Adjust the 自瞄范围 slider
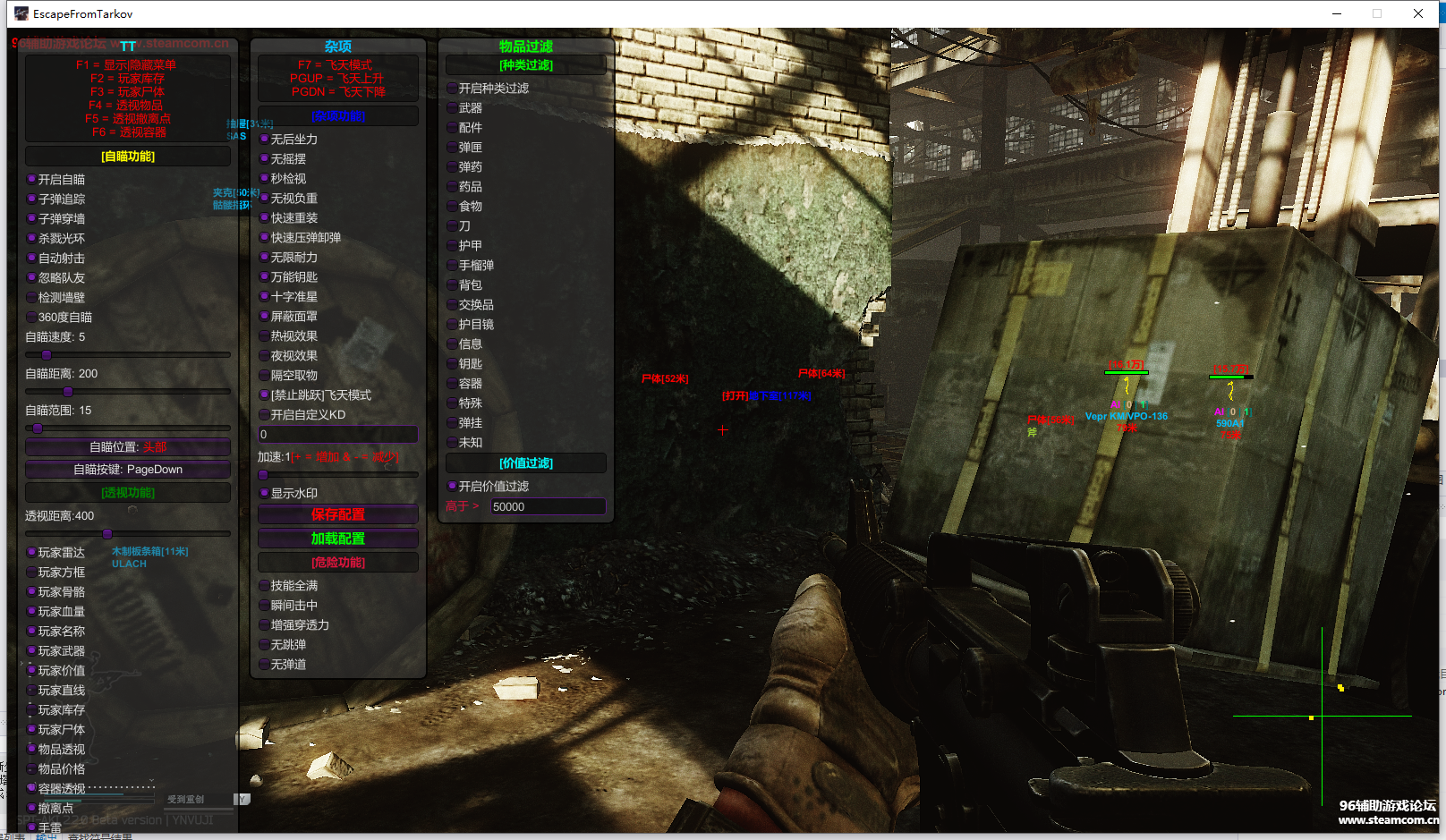1446x840 pixels. (x=128, y=428)
